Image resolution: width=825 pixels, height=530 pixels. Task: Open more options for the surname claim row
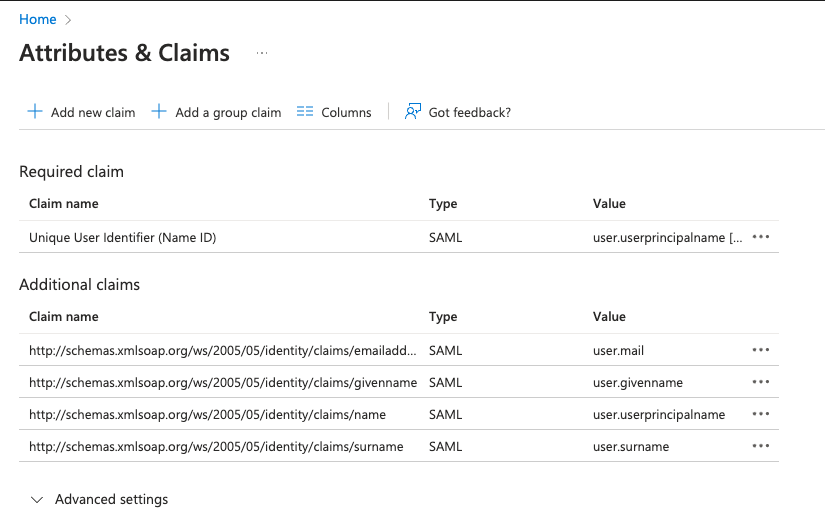[761, 446]
